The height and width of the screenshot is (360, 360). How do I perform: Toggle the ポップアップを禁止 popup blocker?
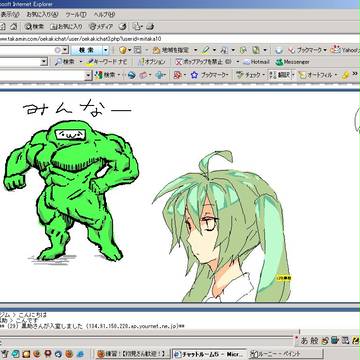point(203,62)
